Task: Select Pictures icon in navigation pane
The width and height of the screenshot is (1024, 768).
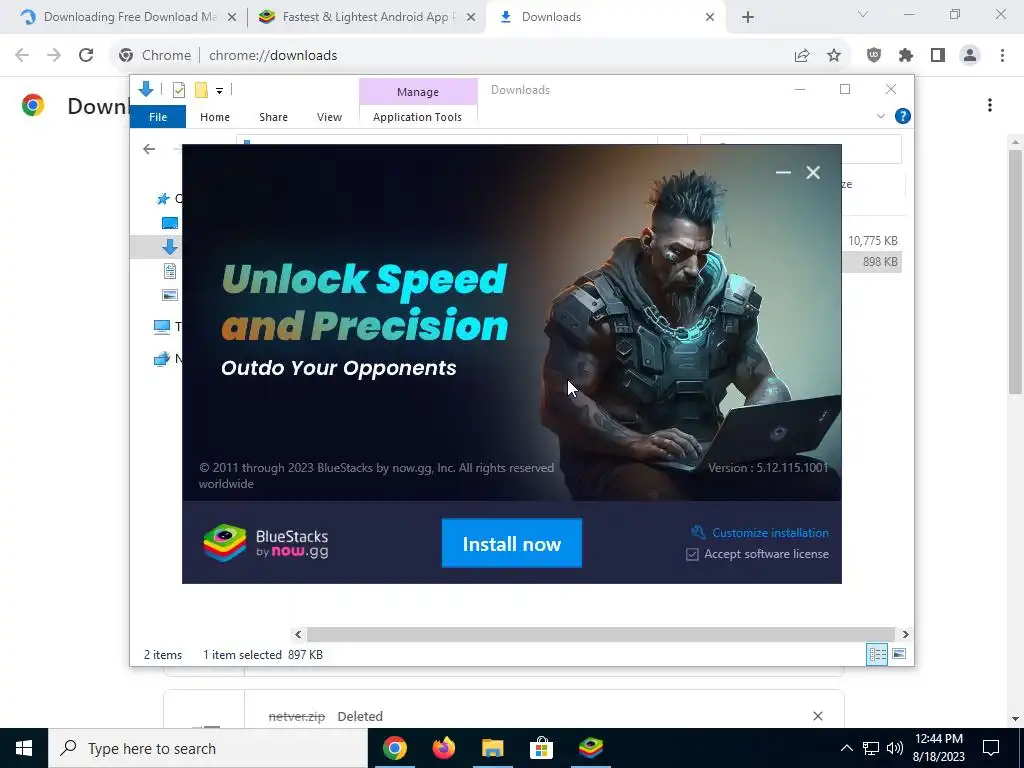Action: (170, 295)
